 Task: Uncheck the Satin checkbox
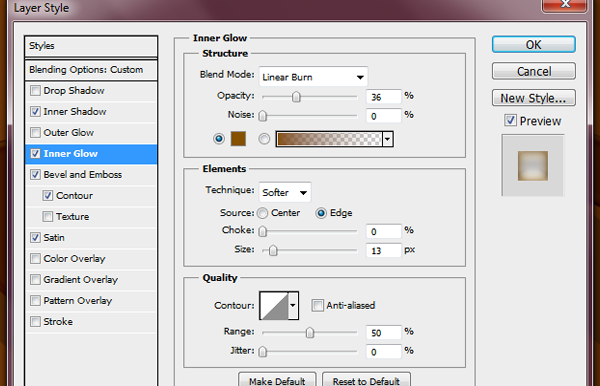click(35, 238)
